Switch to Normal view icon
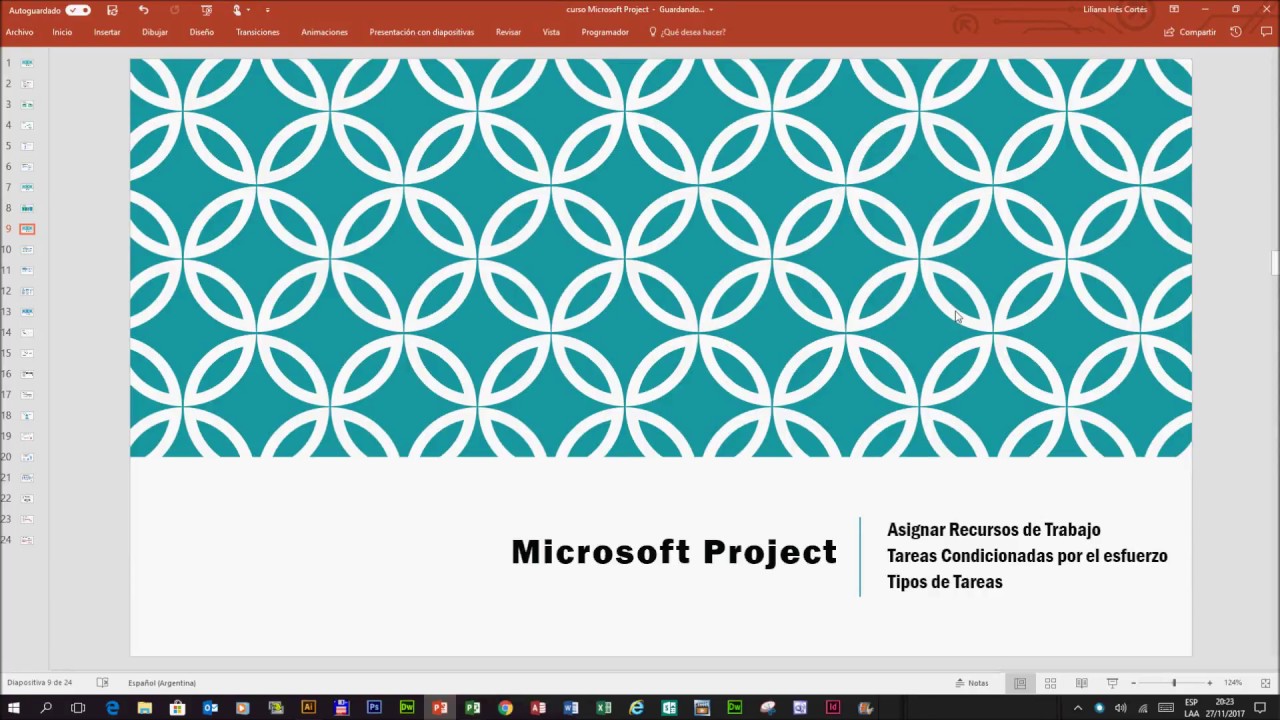 tap(1020, 683)
